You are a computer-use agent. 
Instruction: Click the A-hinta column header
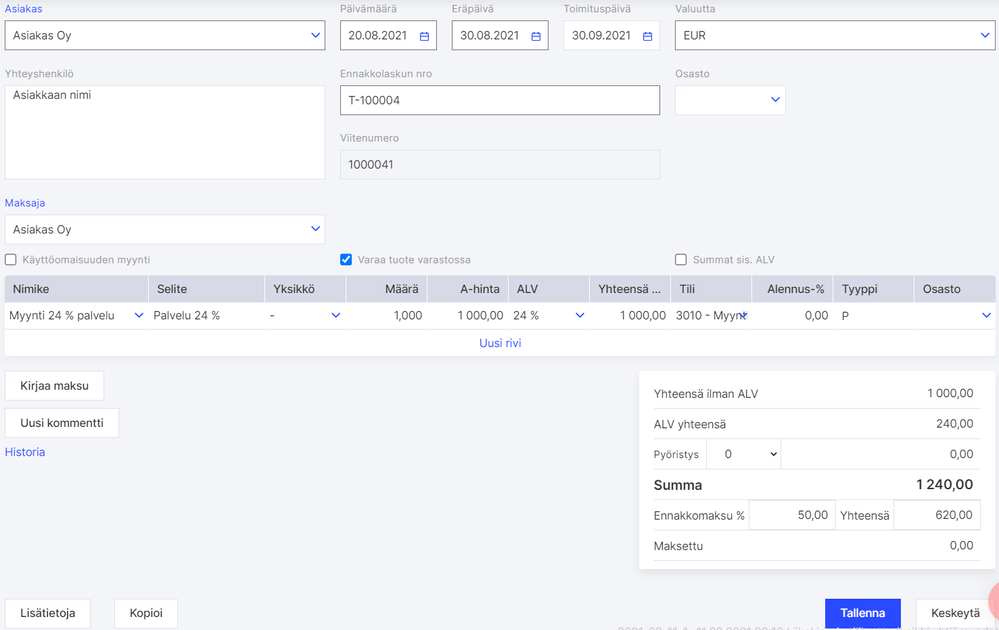468,289
